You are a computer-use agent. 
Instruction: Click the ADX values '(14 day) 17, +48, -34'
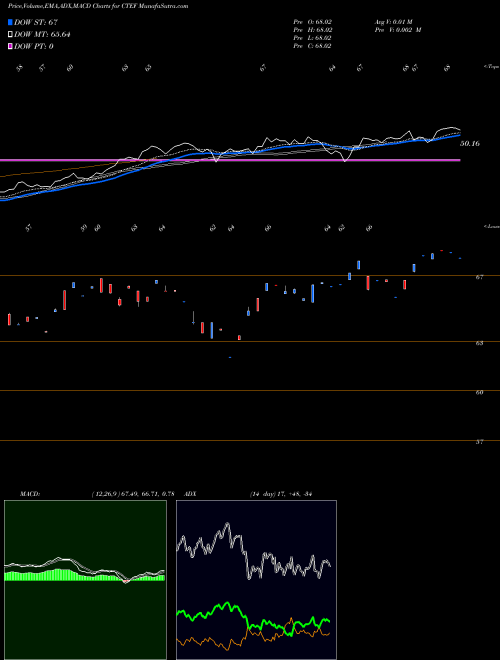coord(280,494)
